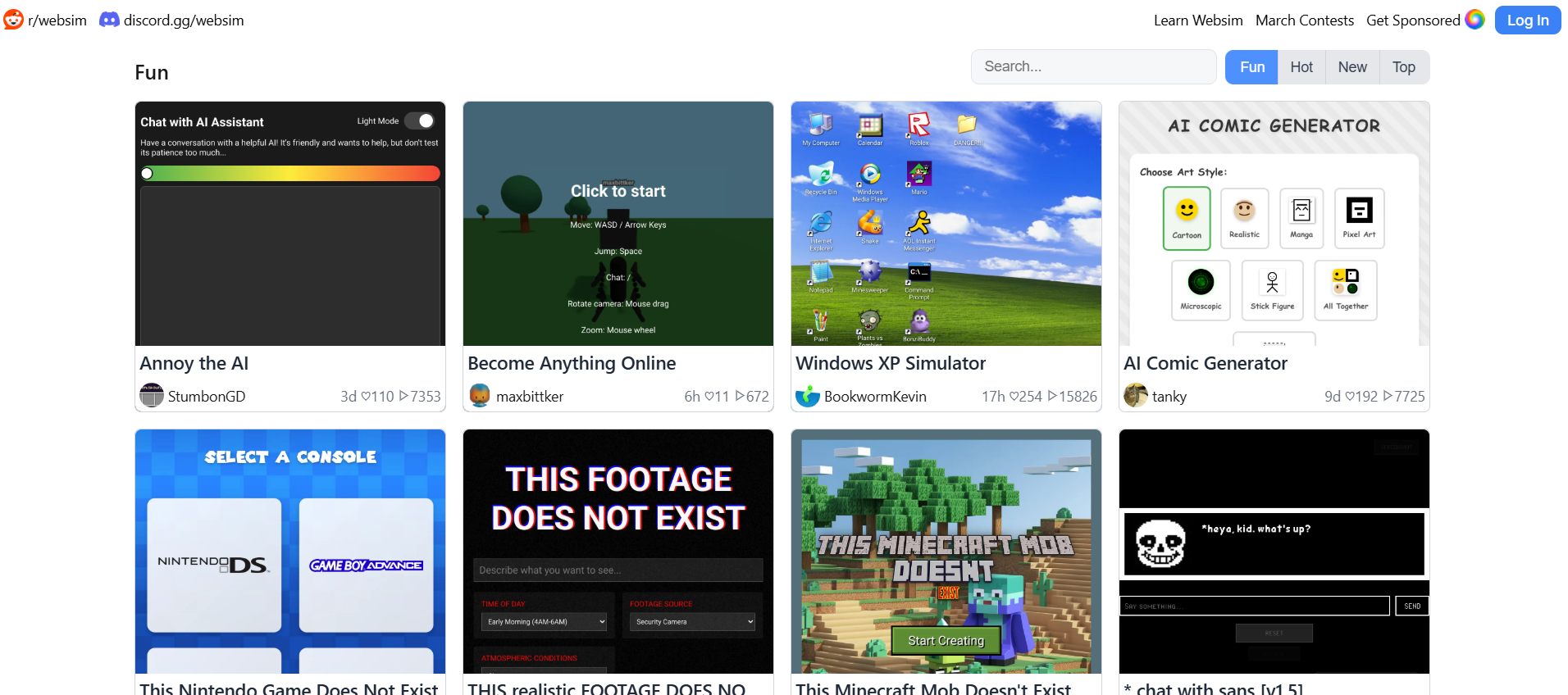Click Start Creating on Minecraft mob card
The image size is (1568, 695).
[x=946, y=640]
